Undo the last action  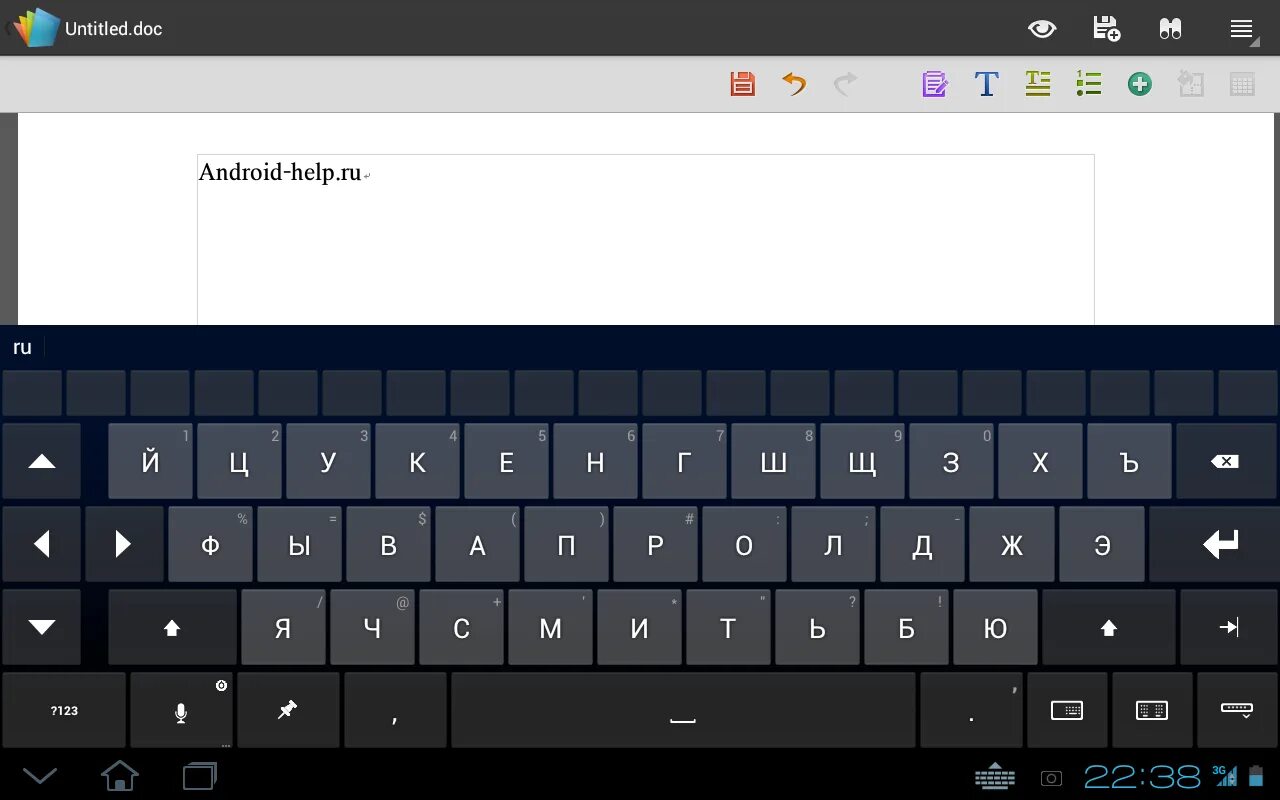[x=794, y=84]
